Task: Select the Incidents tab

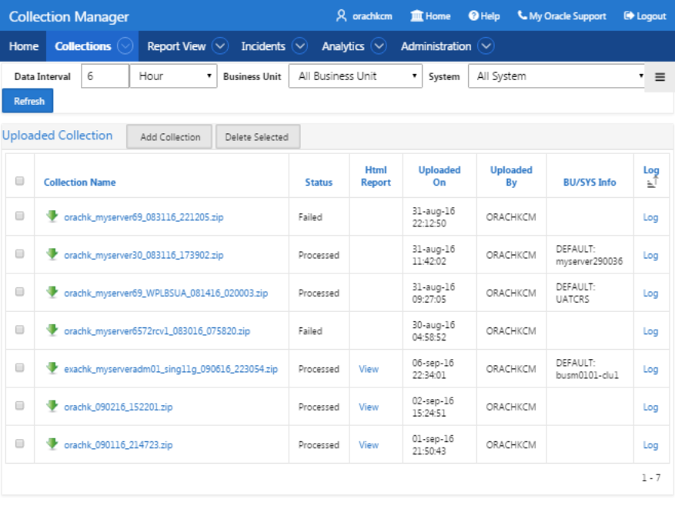Action: 263,46
